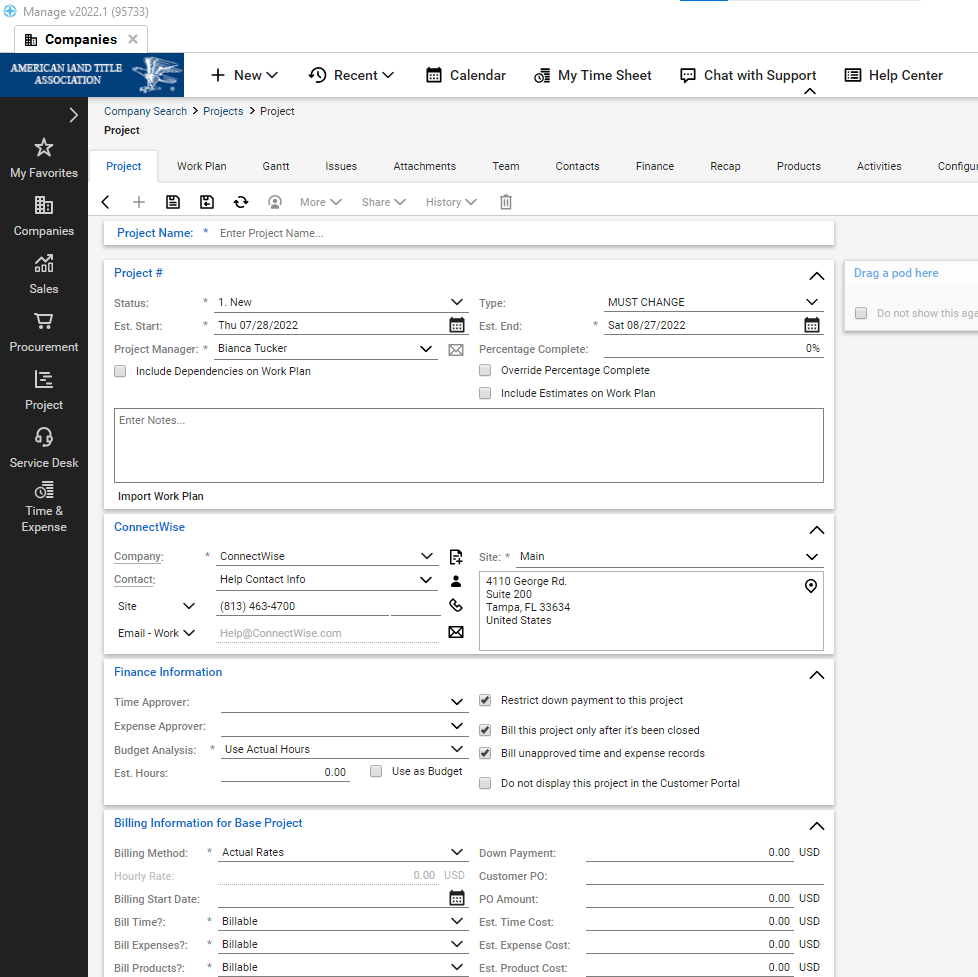Click envelope icon next to Help@ConnectWise.com
Viewport: 978px width, 977px height.
pyautogui.click(x=456, y=632)
